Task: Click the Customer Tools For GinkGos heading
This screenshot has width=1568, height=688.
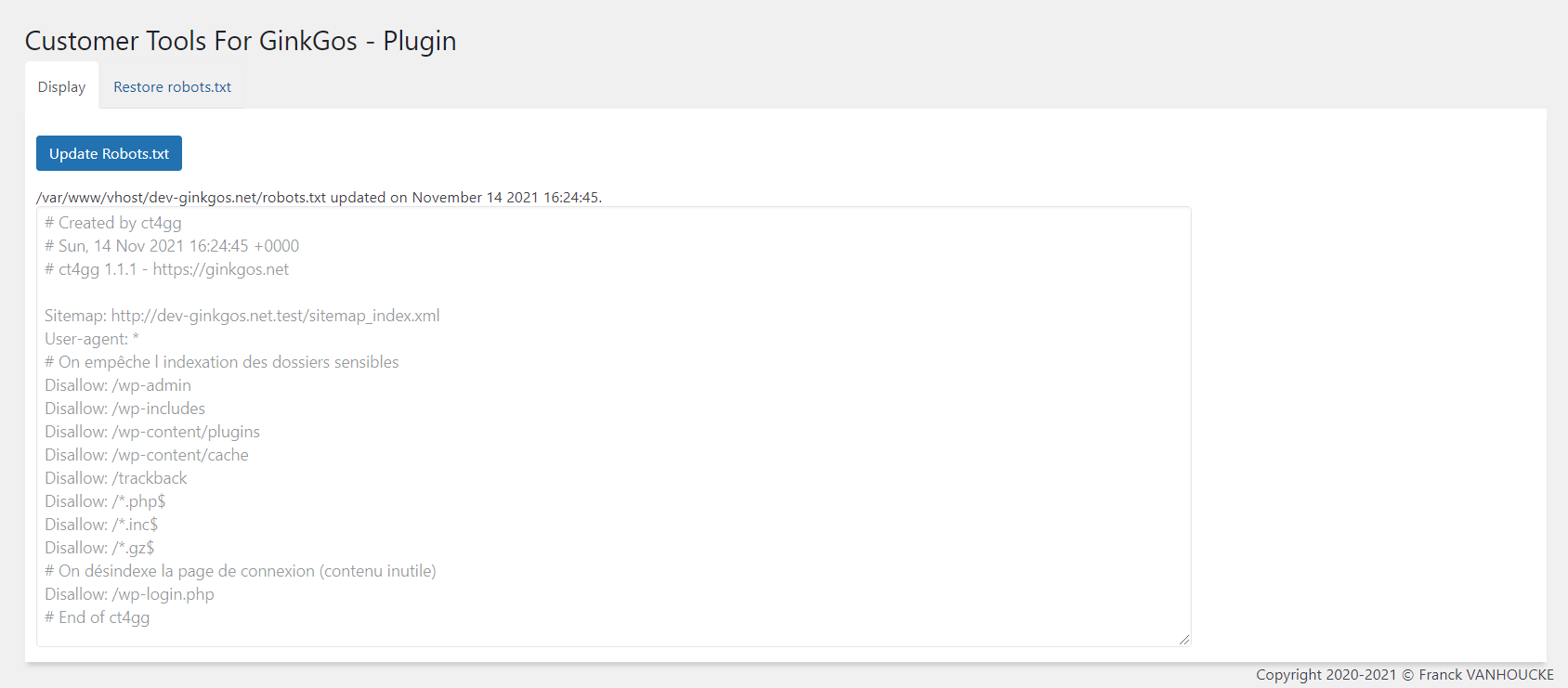Action: pos(241,41)
